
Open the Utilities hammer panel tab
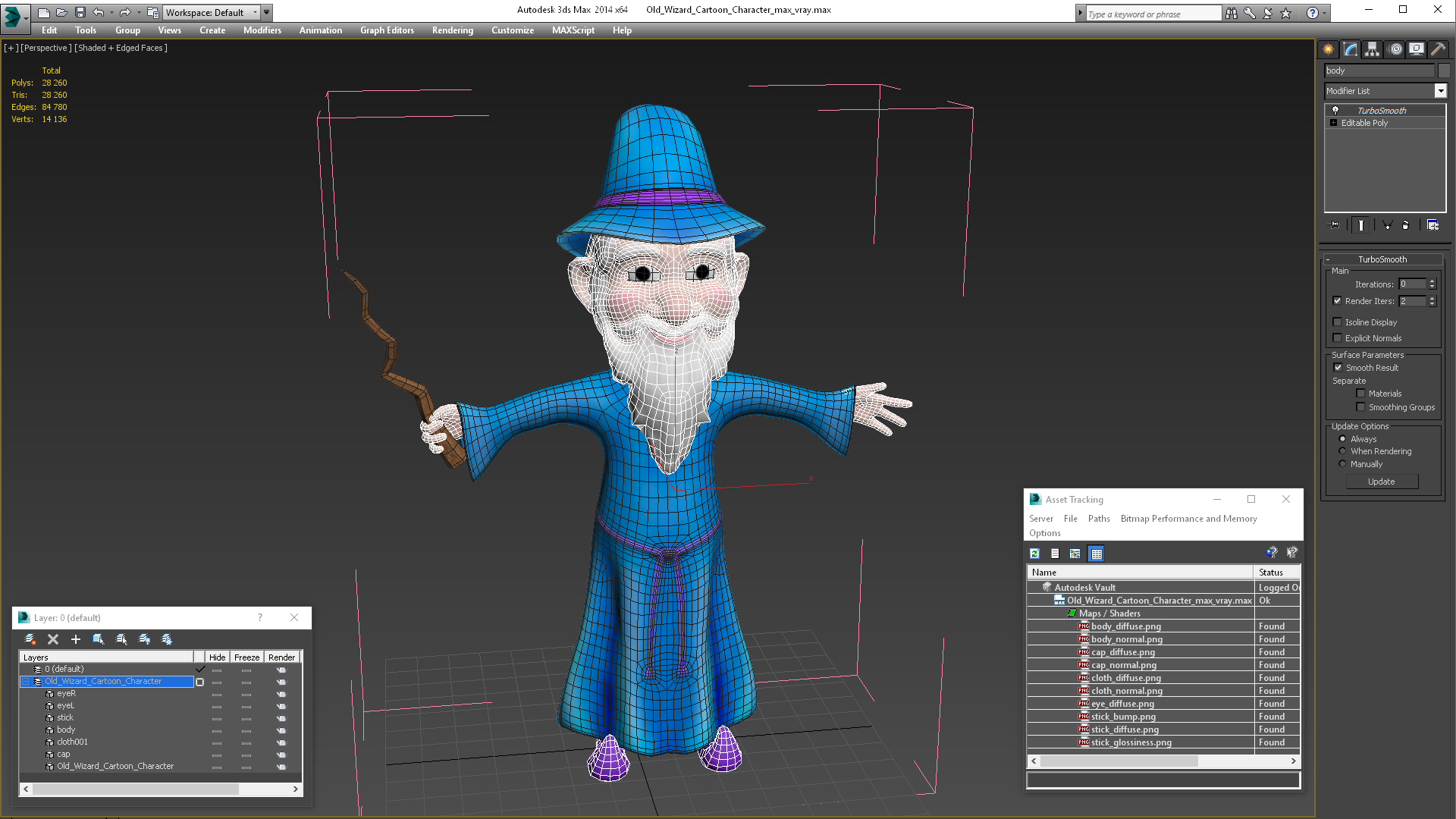[1438, 49]
